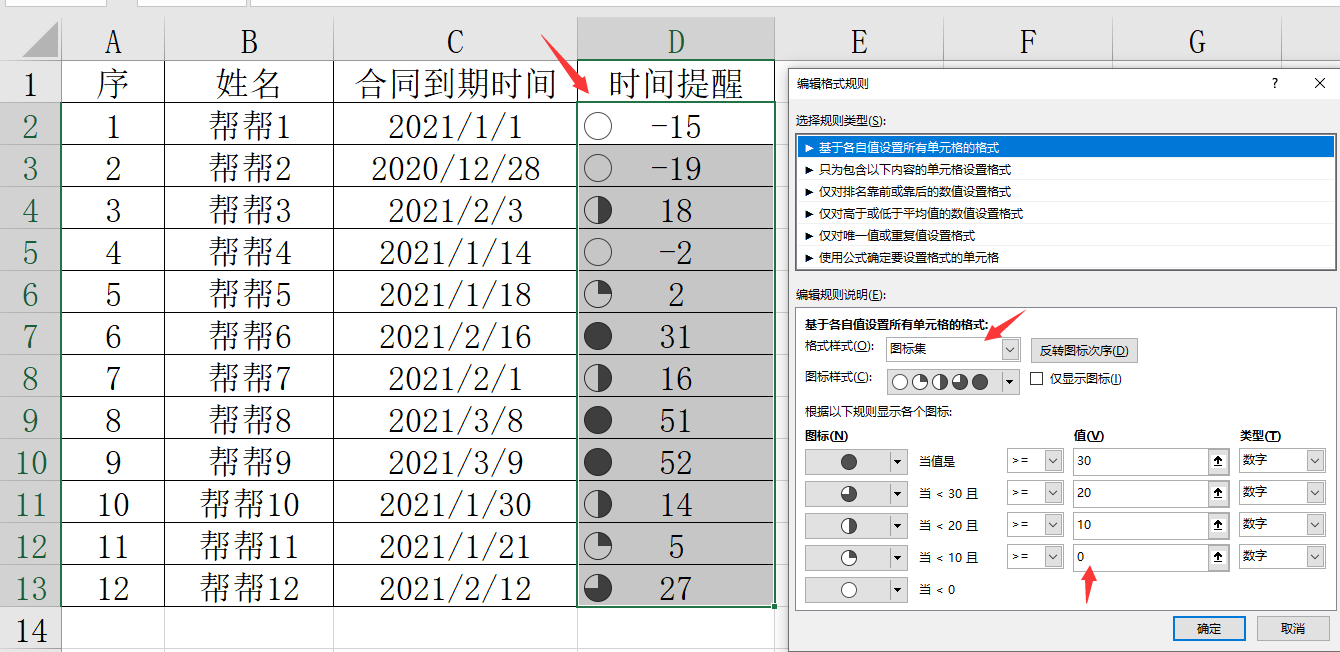This screenshot has width=1340, height=652.
Task: Click cell with date 2021/3/8
Action: click(455, 419)
